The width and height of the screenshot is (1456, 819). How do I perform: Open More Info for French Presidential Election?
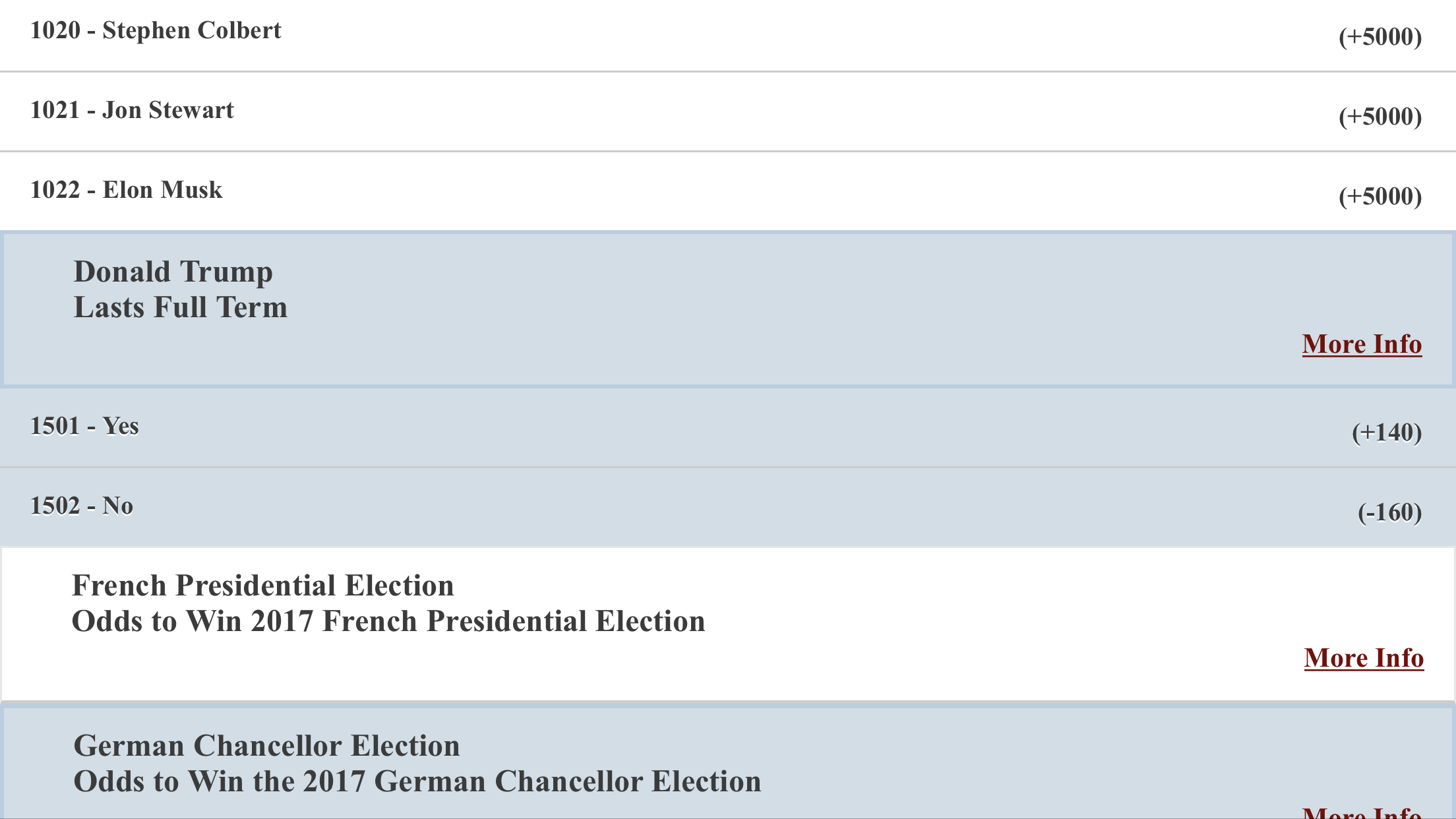click(x=1364, y=658)
